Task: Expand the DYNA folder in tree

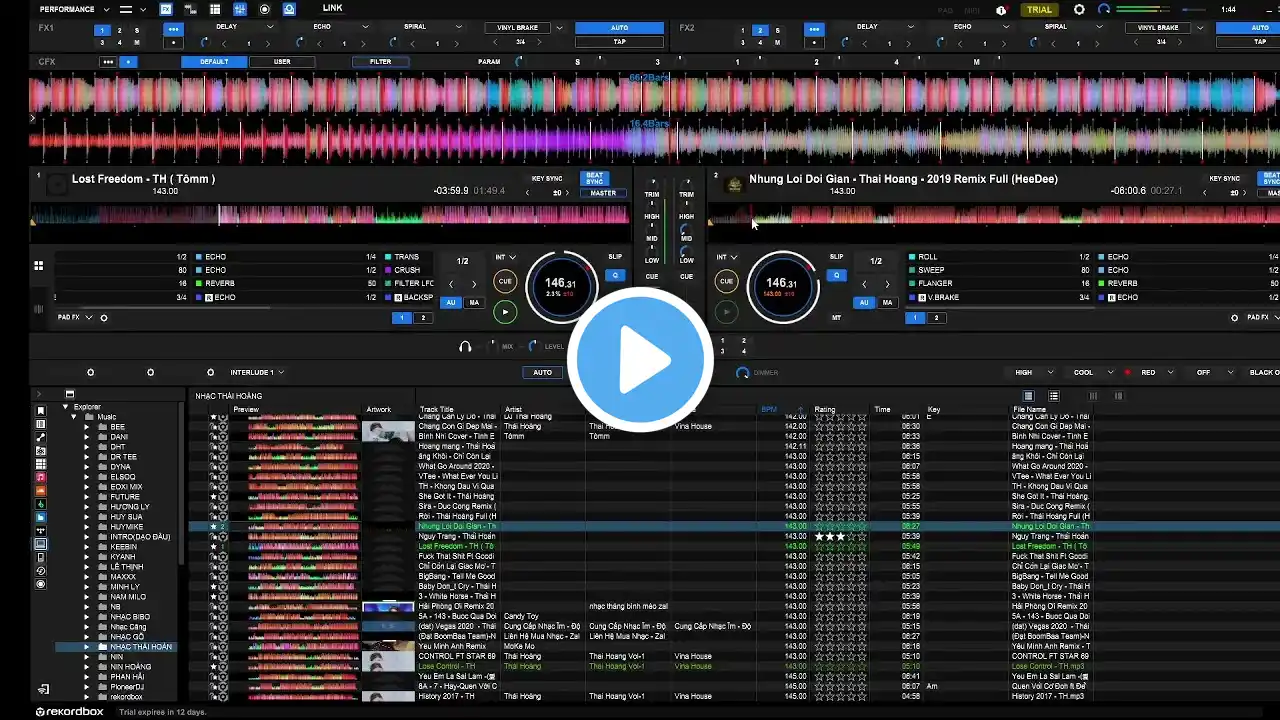Action: point(86,467)
